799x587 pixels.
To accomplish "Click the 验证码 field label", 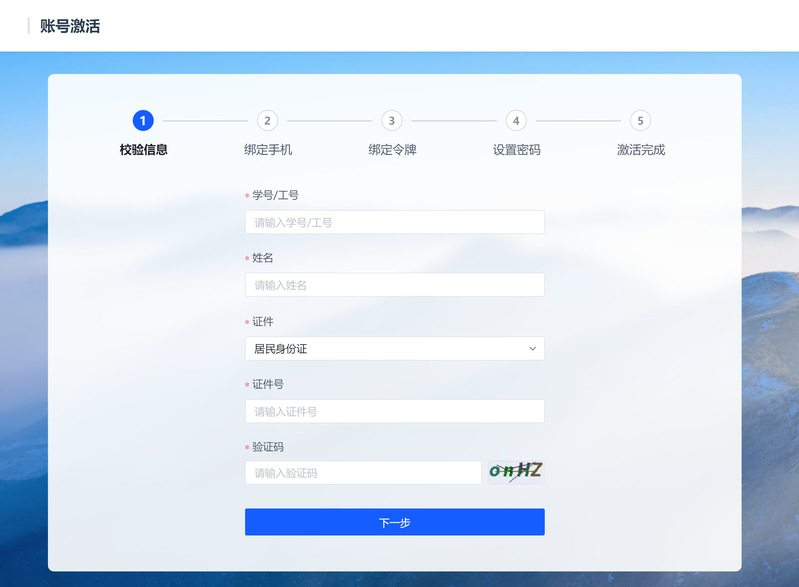I will [267, 447].
